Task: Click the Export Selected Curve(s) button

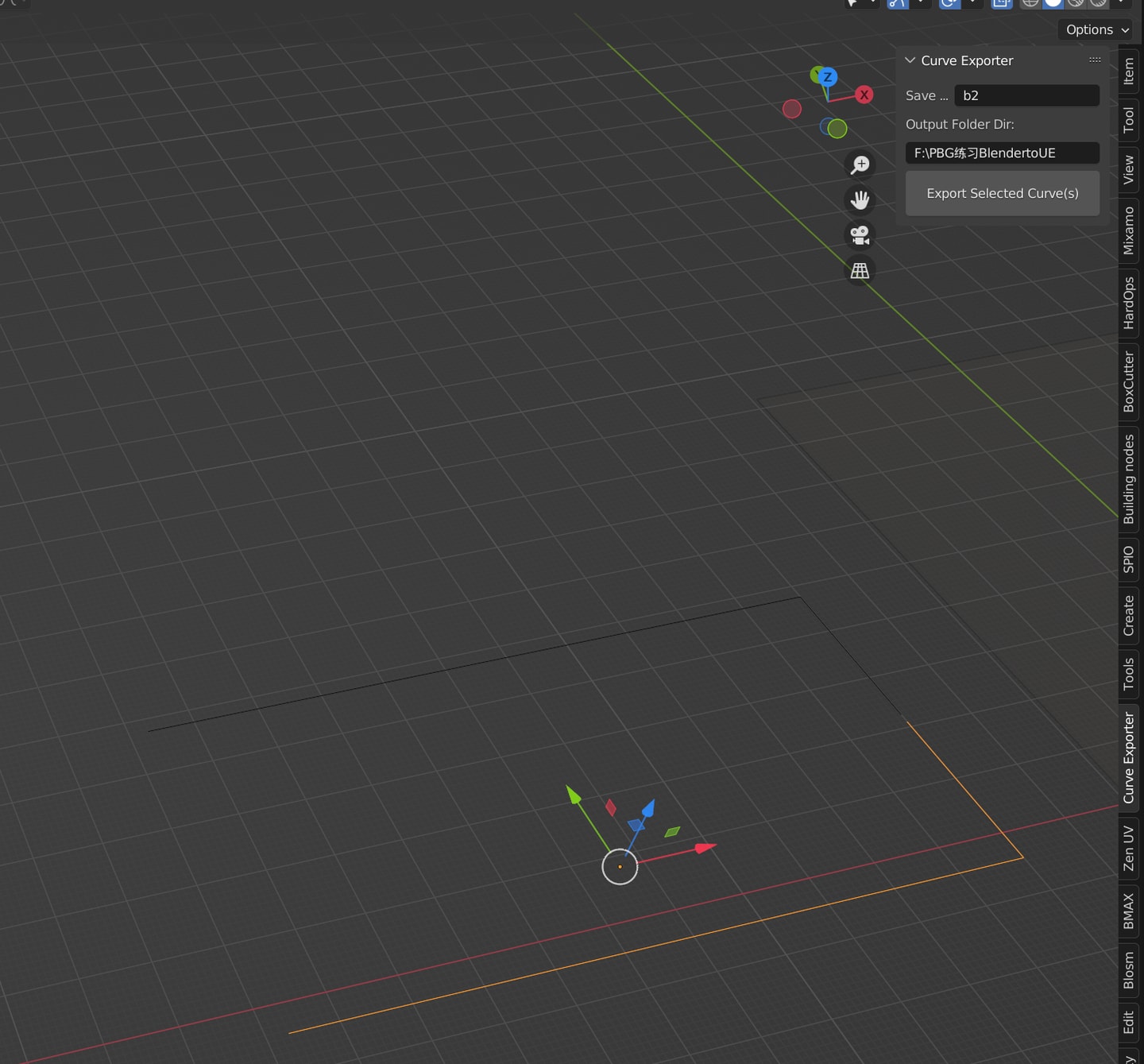Action: click(x=1003, y=193)
